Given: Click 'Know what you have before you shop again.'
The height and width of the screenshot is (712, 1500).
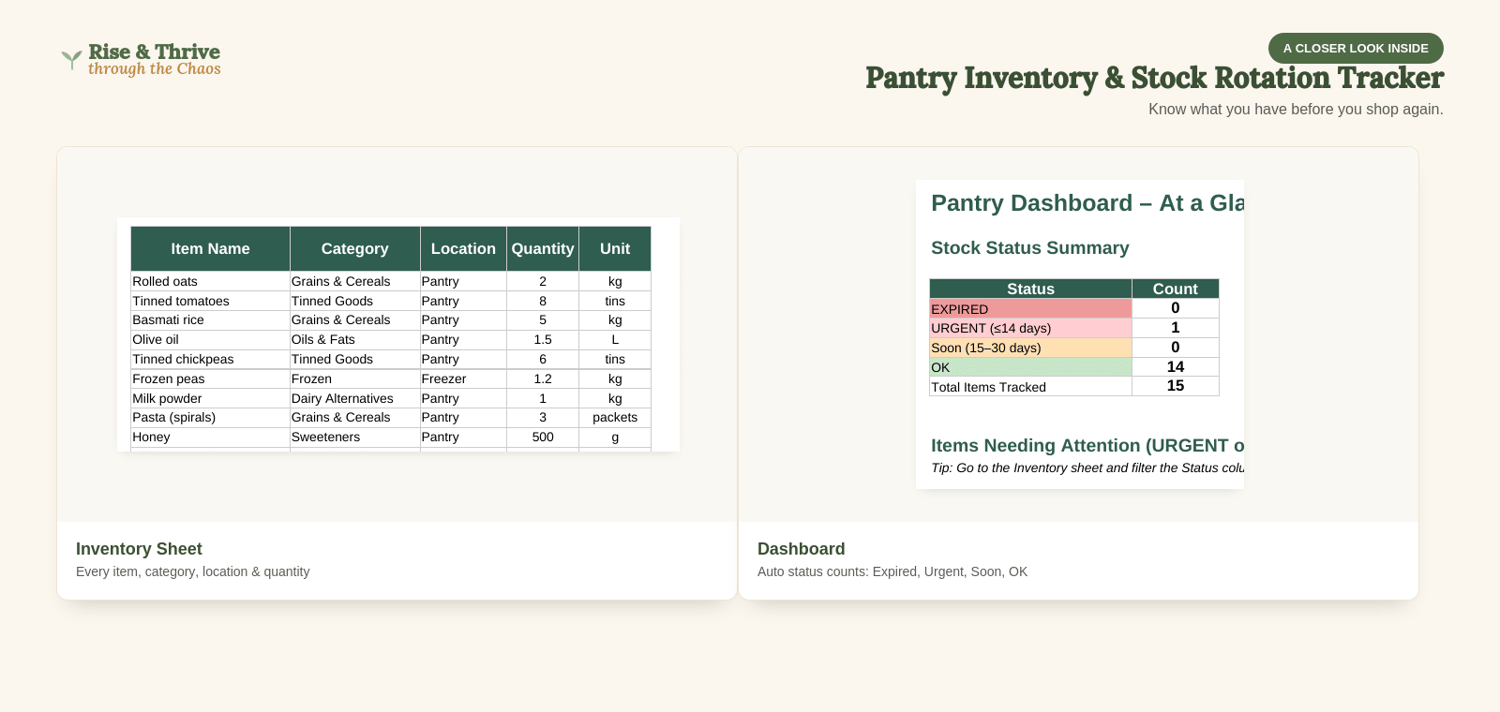Looking at the screenshot, I should [x=1295, y=109].
